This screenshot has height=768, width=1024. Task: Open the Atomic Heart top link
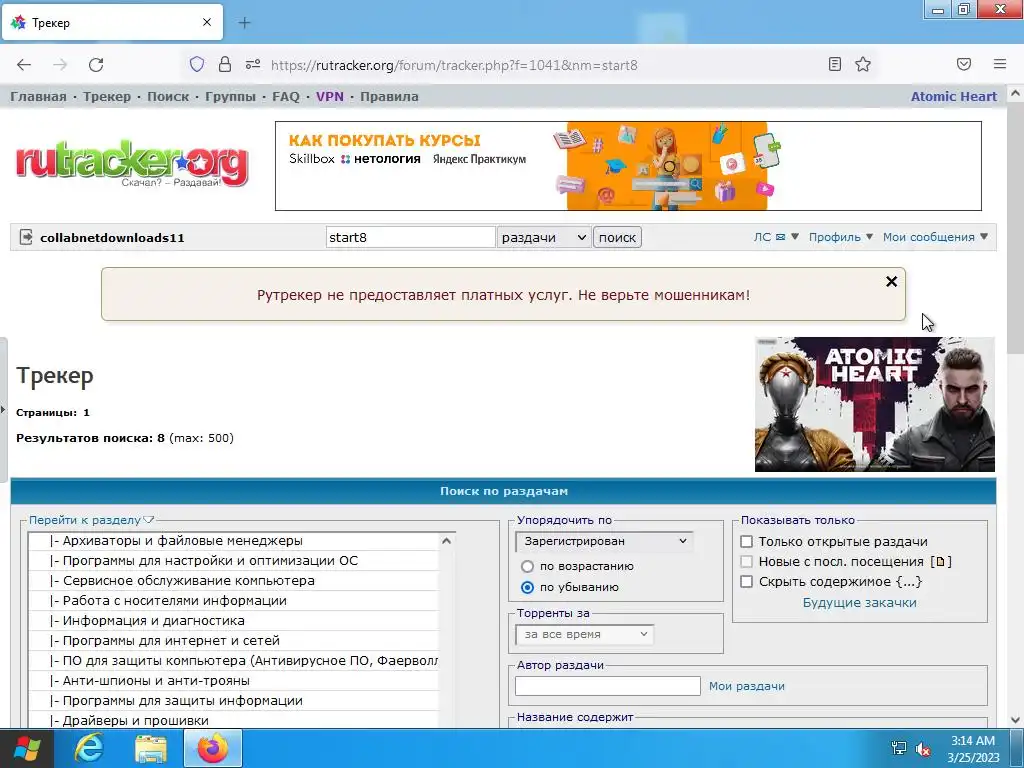953,97
